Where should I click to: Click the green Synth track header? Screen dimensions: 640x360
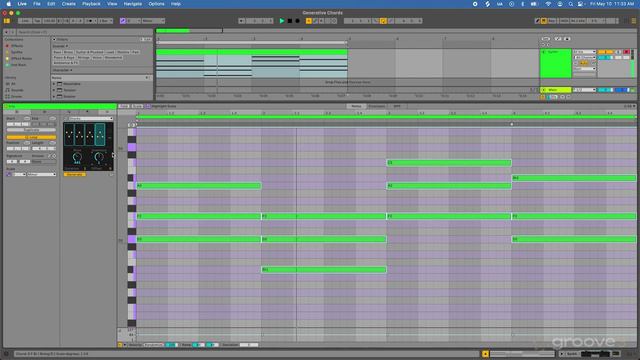coord(556,63)
